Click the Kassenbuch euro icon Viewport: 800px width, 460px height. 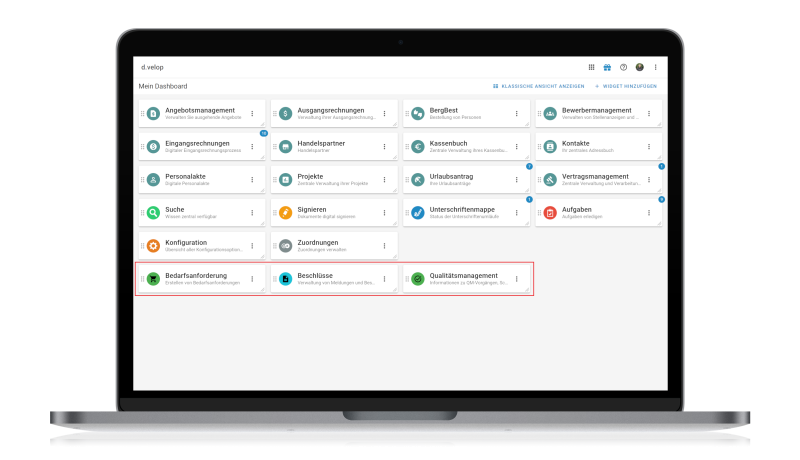tap(418, 146)
